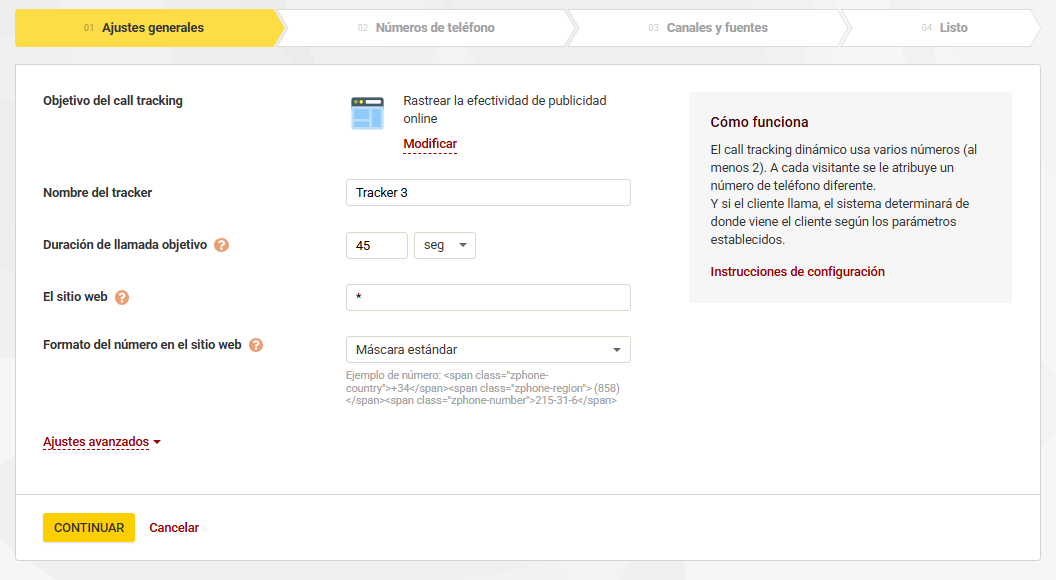Open Instrucciones de configuración link
This screenshot has width=1056, height=580.
coord(797,272)
